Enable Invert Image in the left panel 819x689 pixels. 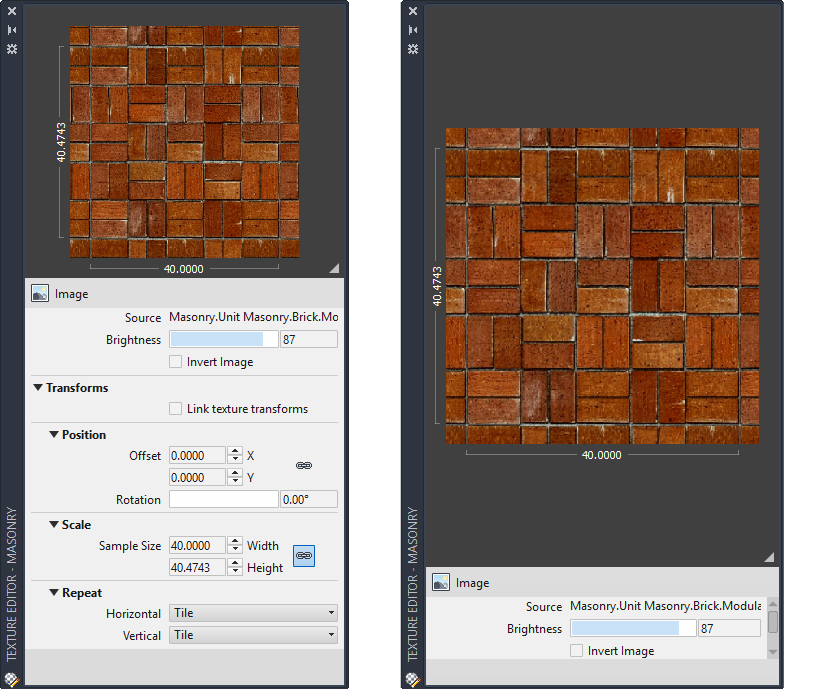pyautogui.click(x=176, y=362)
